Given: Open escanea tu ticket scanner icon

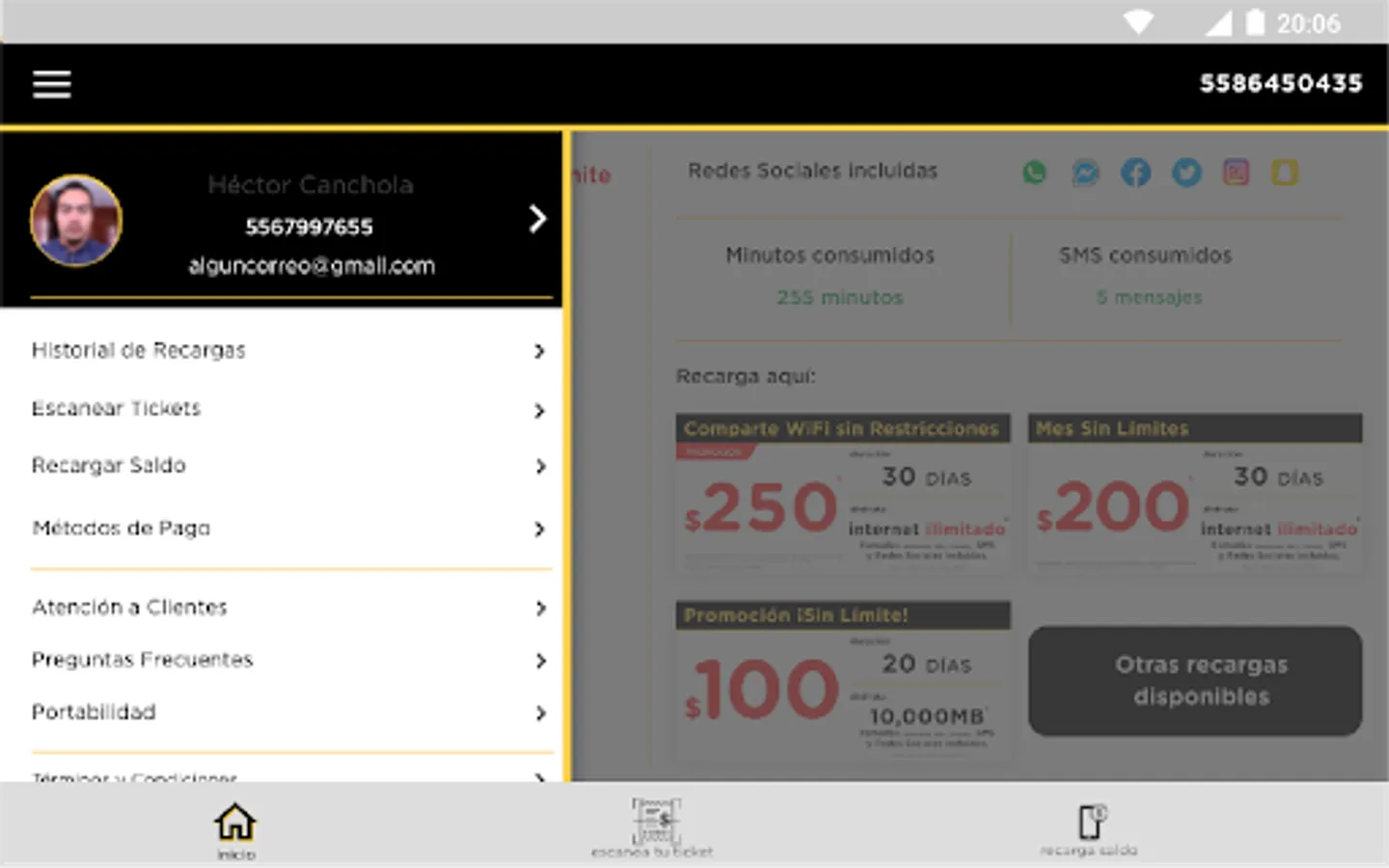Looking at the screenshot, I should [x=656, y=821].
